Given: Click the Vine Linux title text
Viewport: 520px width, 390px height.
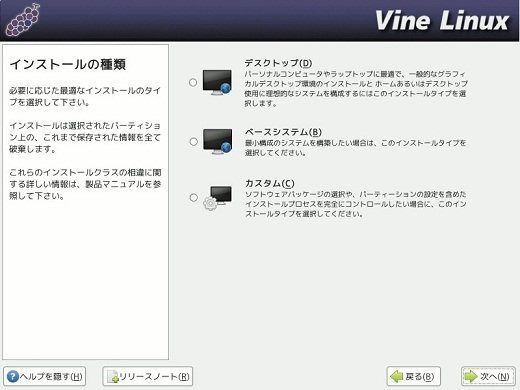Looking at the screenshot, I should [x=442, y=21].
